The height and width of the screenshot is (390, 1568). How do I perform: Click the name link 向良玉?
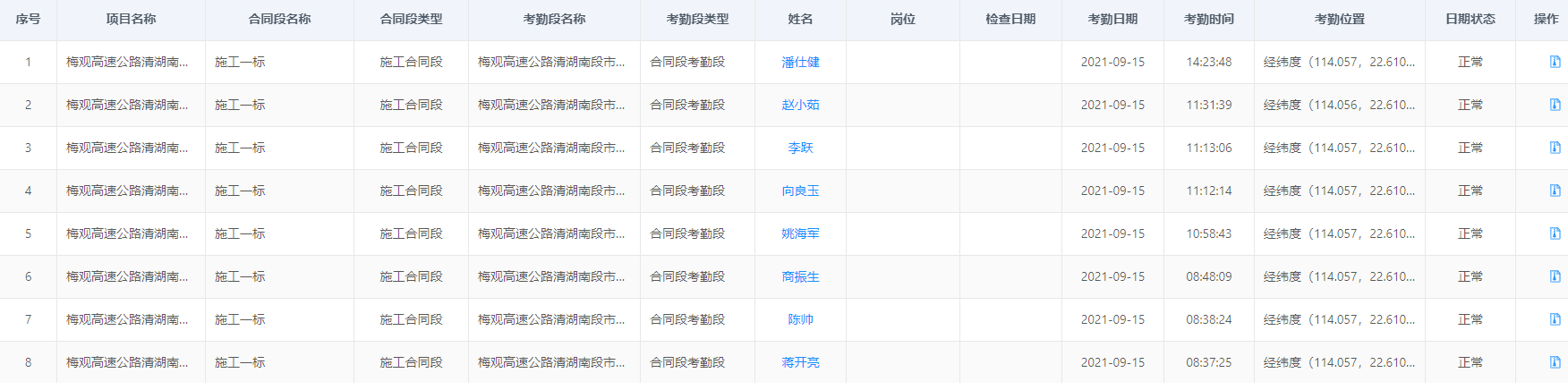(x=800, y=191)
